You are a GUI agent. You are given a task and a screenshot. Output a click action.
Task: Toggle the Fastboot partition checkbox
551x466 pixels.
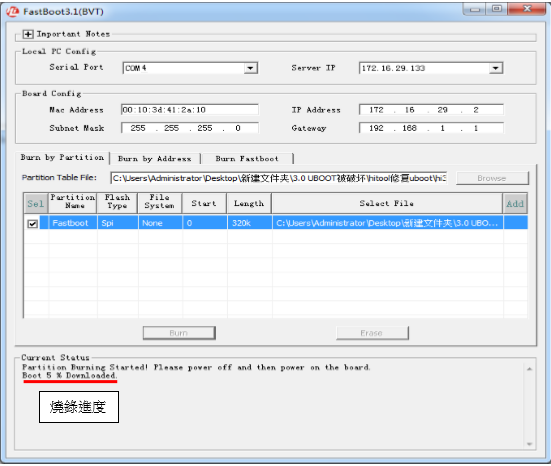33,224
